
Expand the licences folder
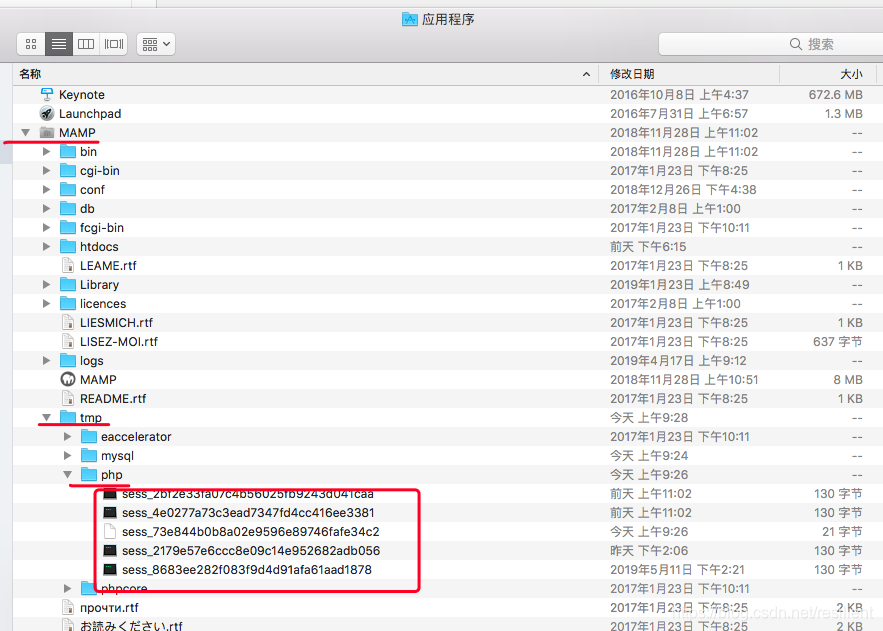(47, 304)
